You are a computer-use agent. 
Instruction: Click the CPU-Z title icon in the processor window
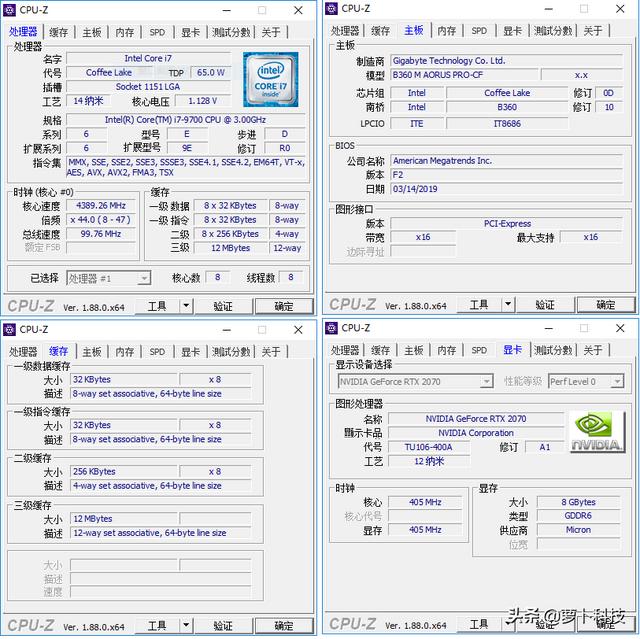point(9,10)
